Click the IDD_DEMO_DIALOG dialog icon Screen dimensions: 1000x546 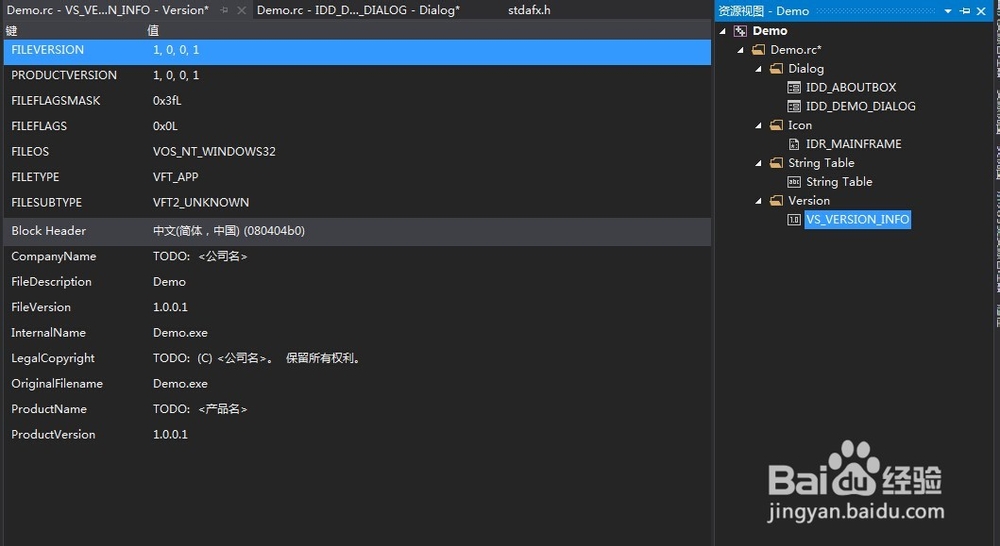point(794,106)
